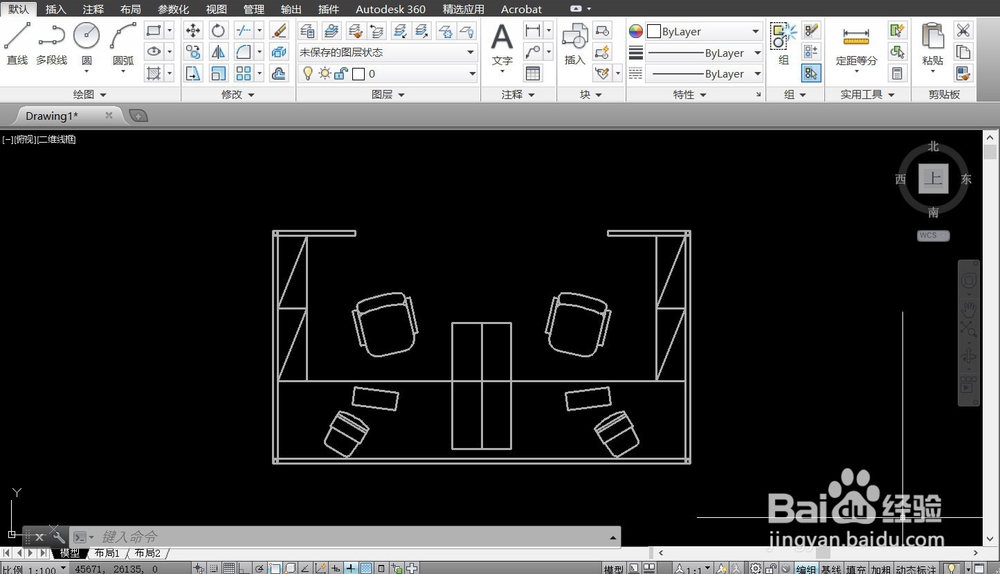Open the ByLayer lineweight dropdown

coord(704,53)
